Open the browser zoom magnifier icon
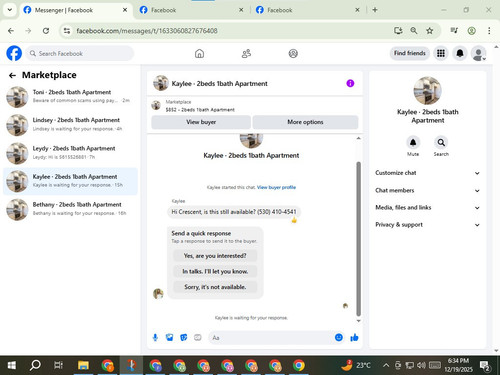The image size is (500, 375). coord(414,31)
